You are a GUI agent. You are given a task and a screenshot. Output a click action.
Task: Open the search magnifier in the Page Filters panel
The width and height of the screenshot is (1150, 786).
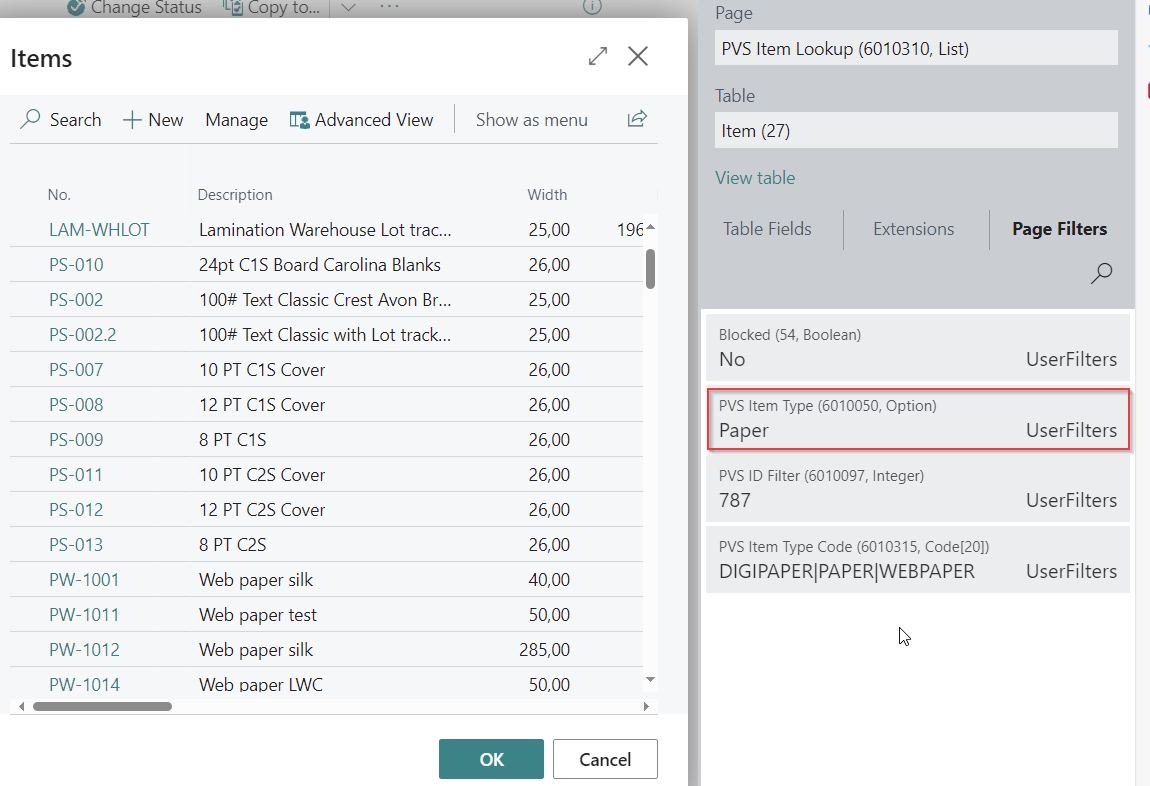pos(1101,272)
